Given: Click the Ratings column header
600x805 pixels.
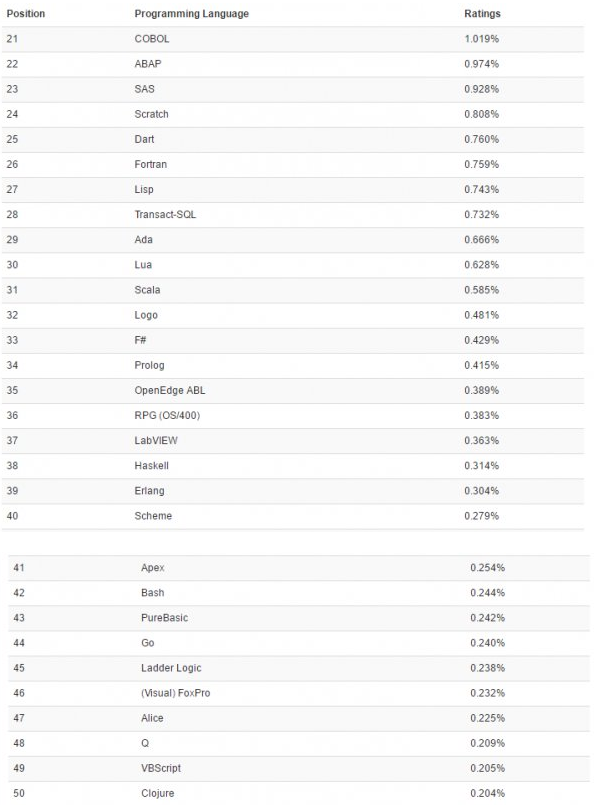Looking at the screenshot, I should point(482,14).
